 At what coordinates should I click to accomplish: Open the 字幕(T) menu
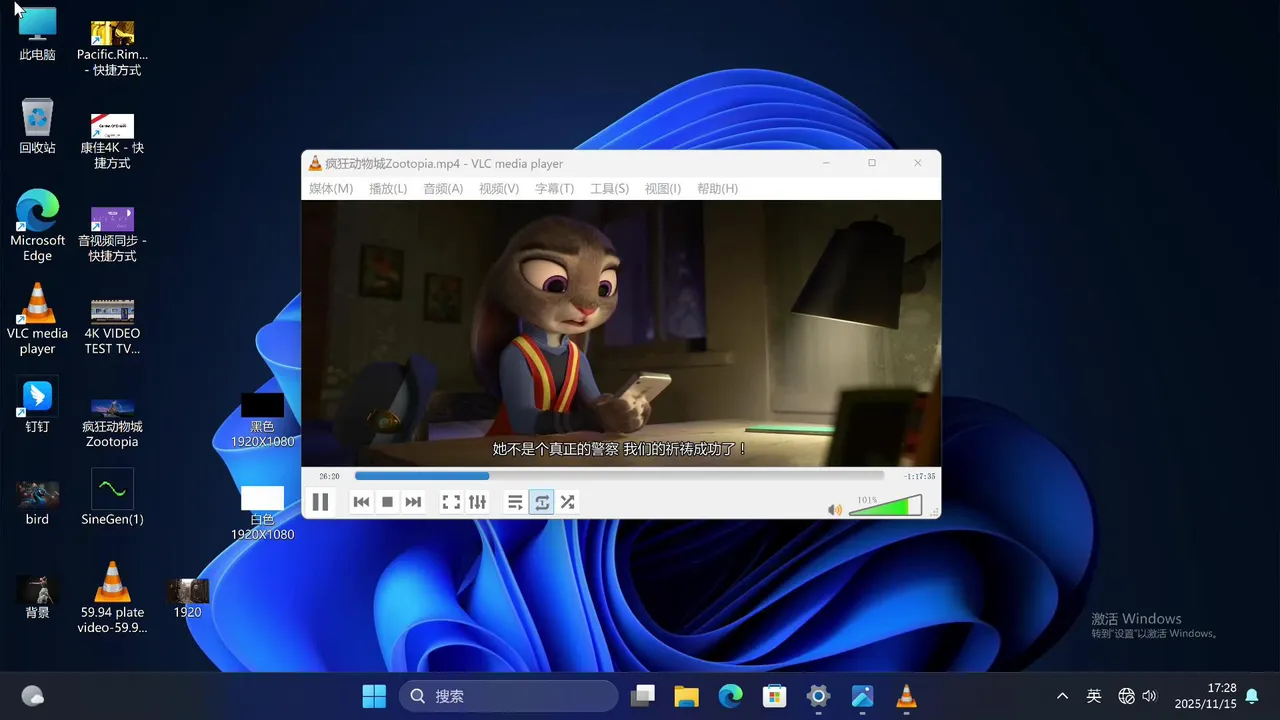click(554, 189)
